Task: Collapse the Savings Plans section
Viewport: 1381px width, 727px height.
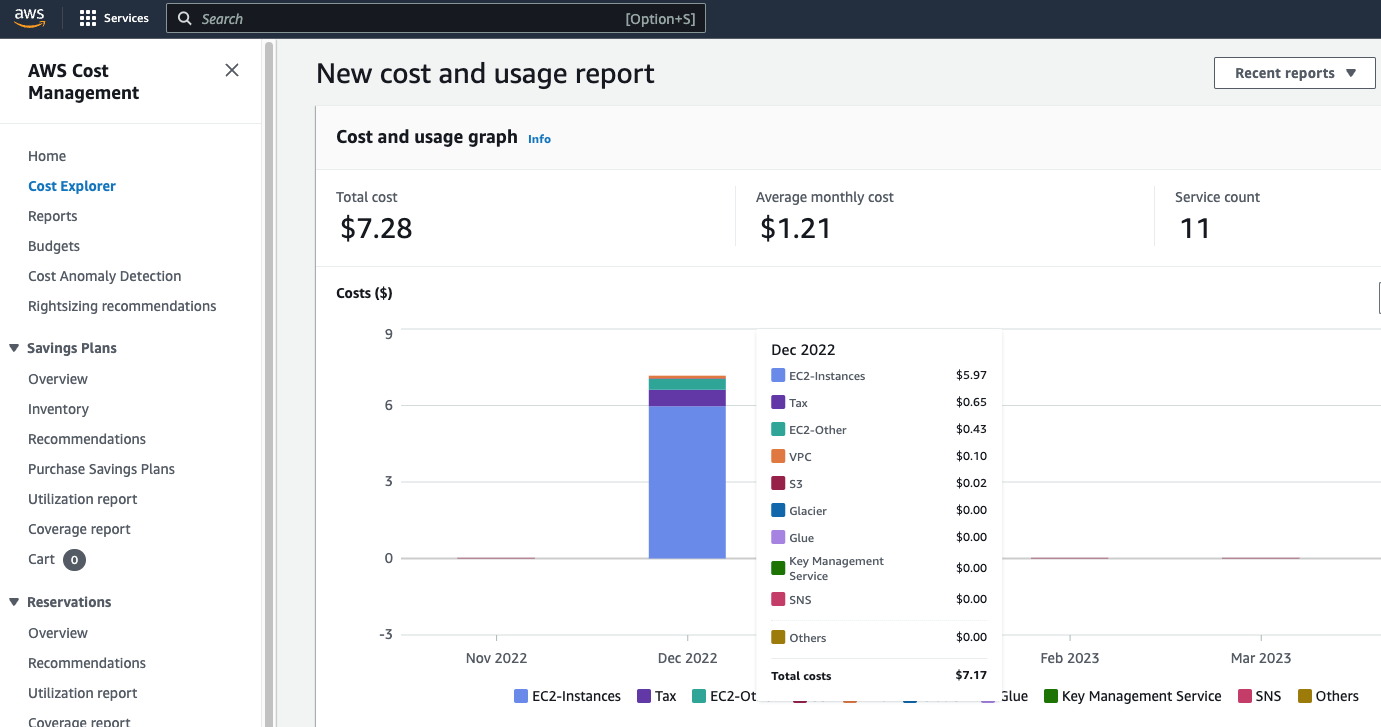Action: tap(14, 347)
